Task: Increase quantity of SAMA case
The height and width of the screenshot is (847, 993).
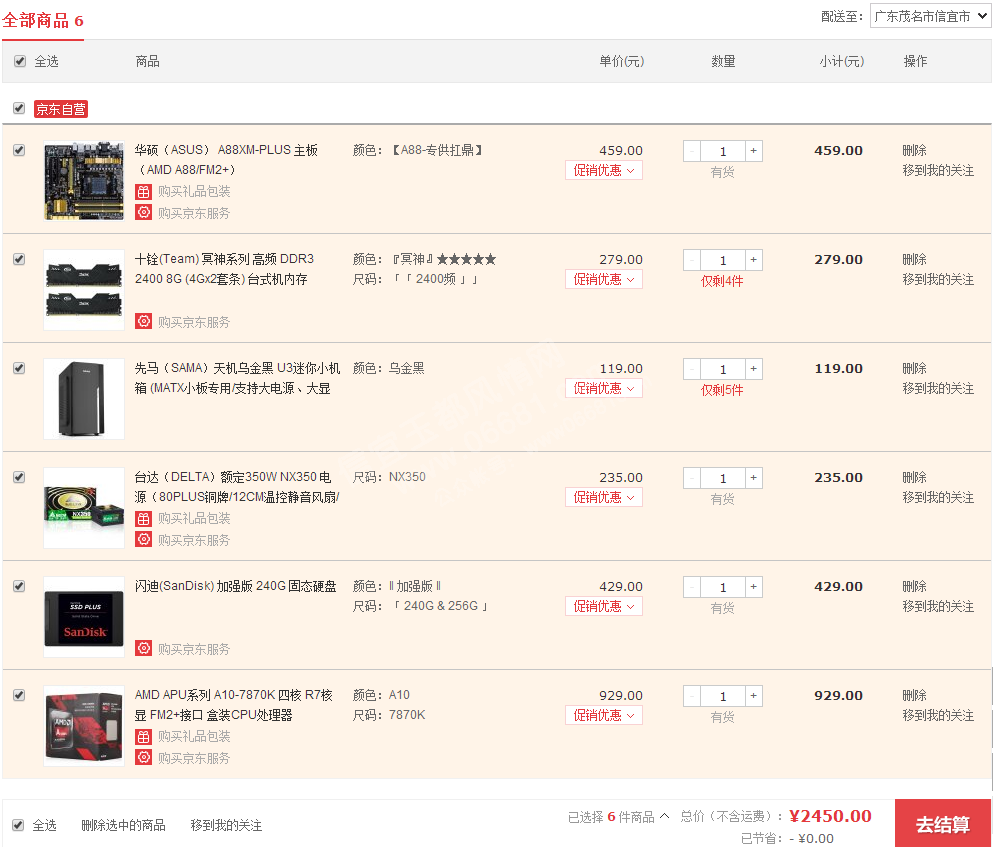Action: pyautogui.click(x=754, y=369)
